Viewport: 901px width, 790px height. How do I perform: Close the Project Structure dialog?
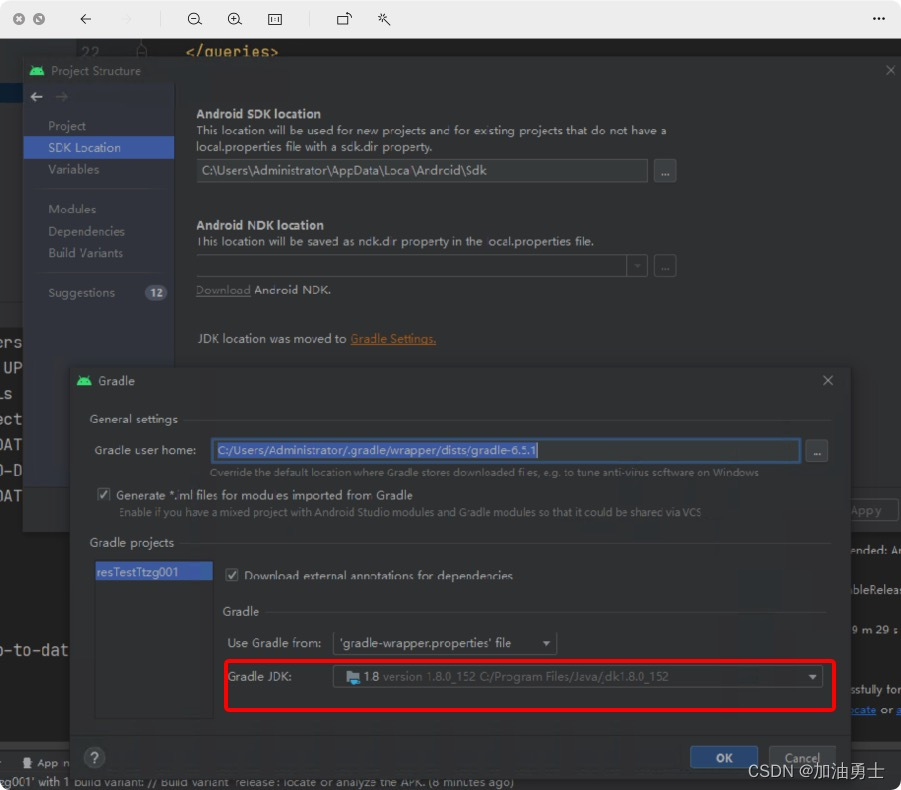(x=890, y=70)
